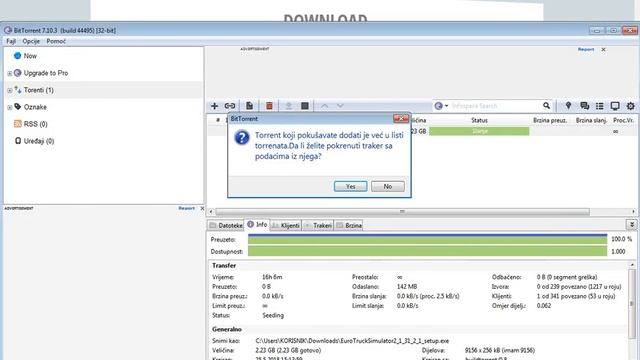640x360 pixels.
Task: Click the Add Torrent plus icon
Action: click(x=214, y=106)
